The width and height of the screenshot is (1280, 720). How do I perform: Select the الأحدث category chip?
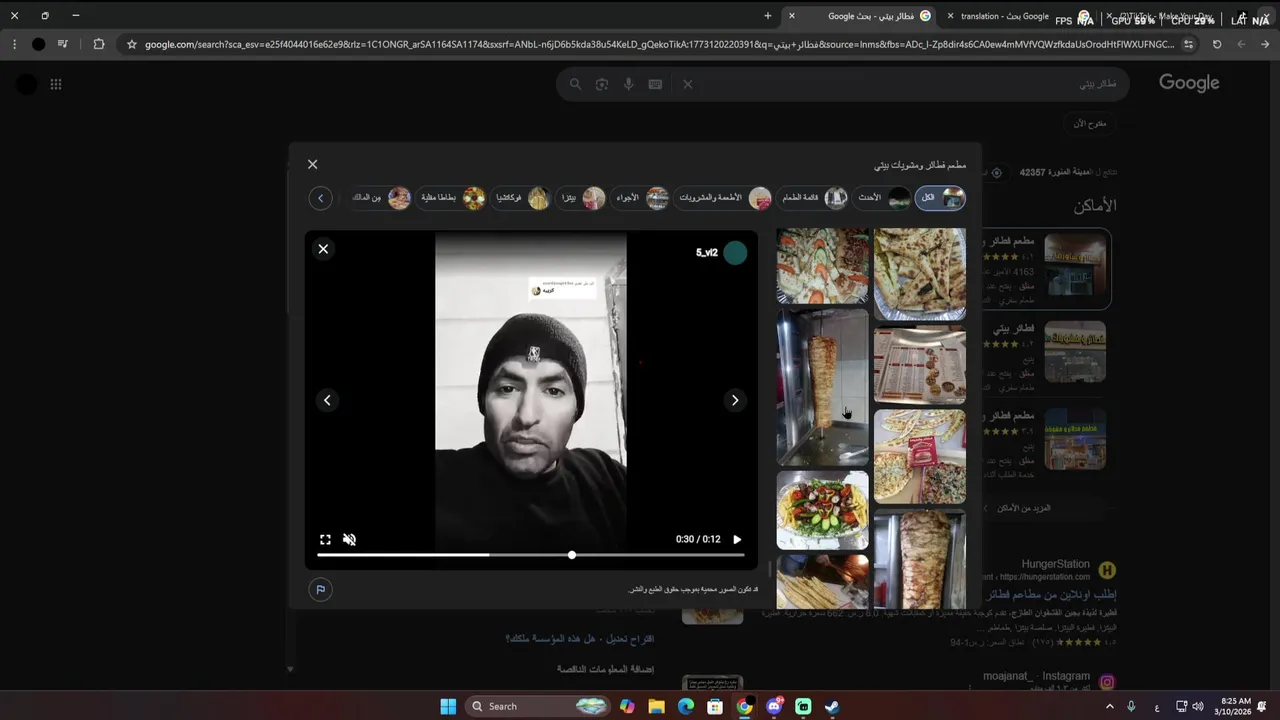pyautogui.click(x=884, y=198)
